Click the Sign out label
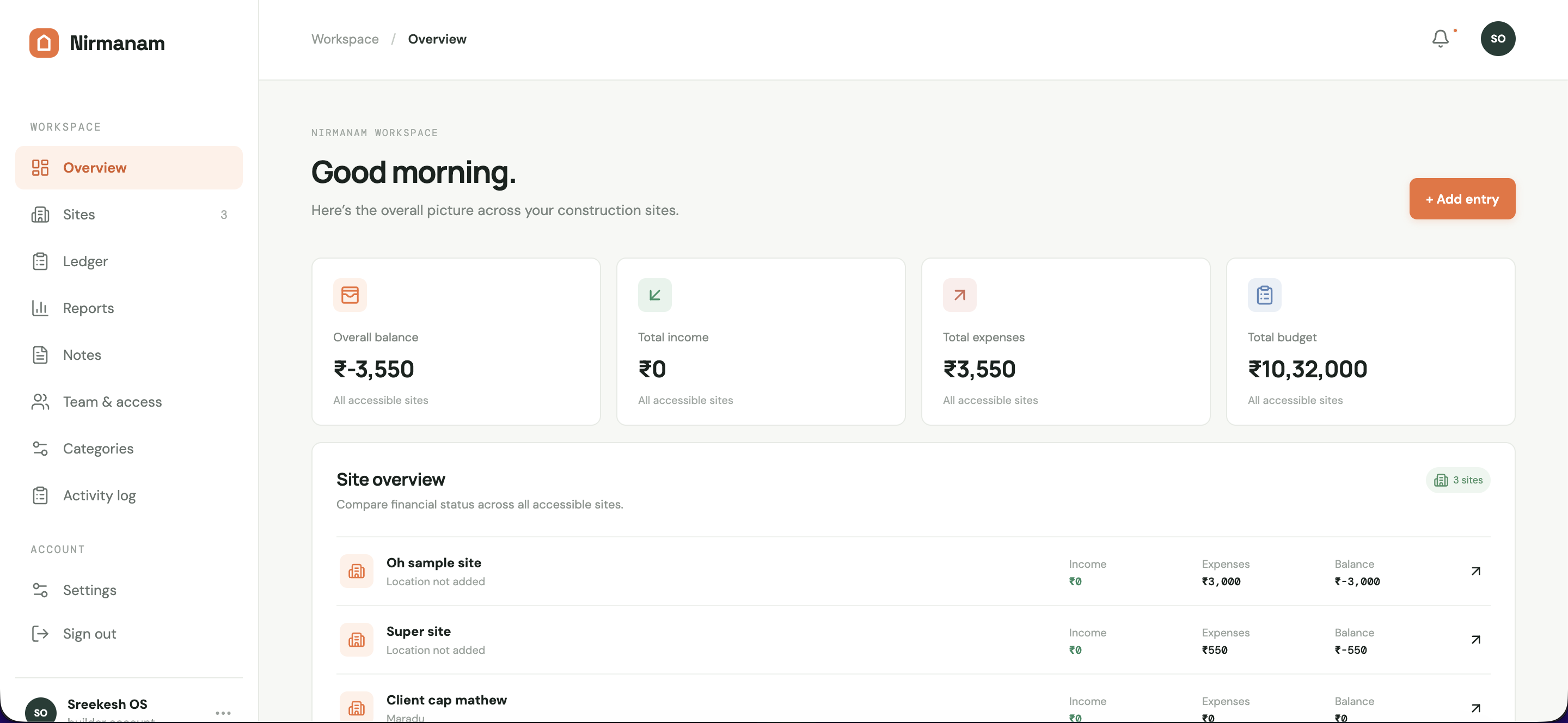 (x=89, y=634)
